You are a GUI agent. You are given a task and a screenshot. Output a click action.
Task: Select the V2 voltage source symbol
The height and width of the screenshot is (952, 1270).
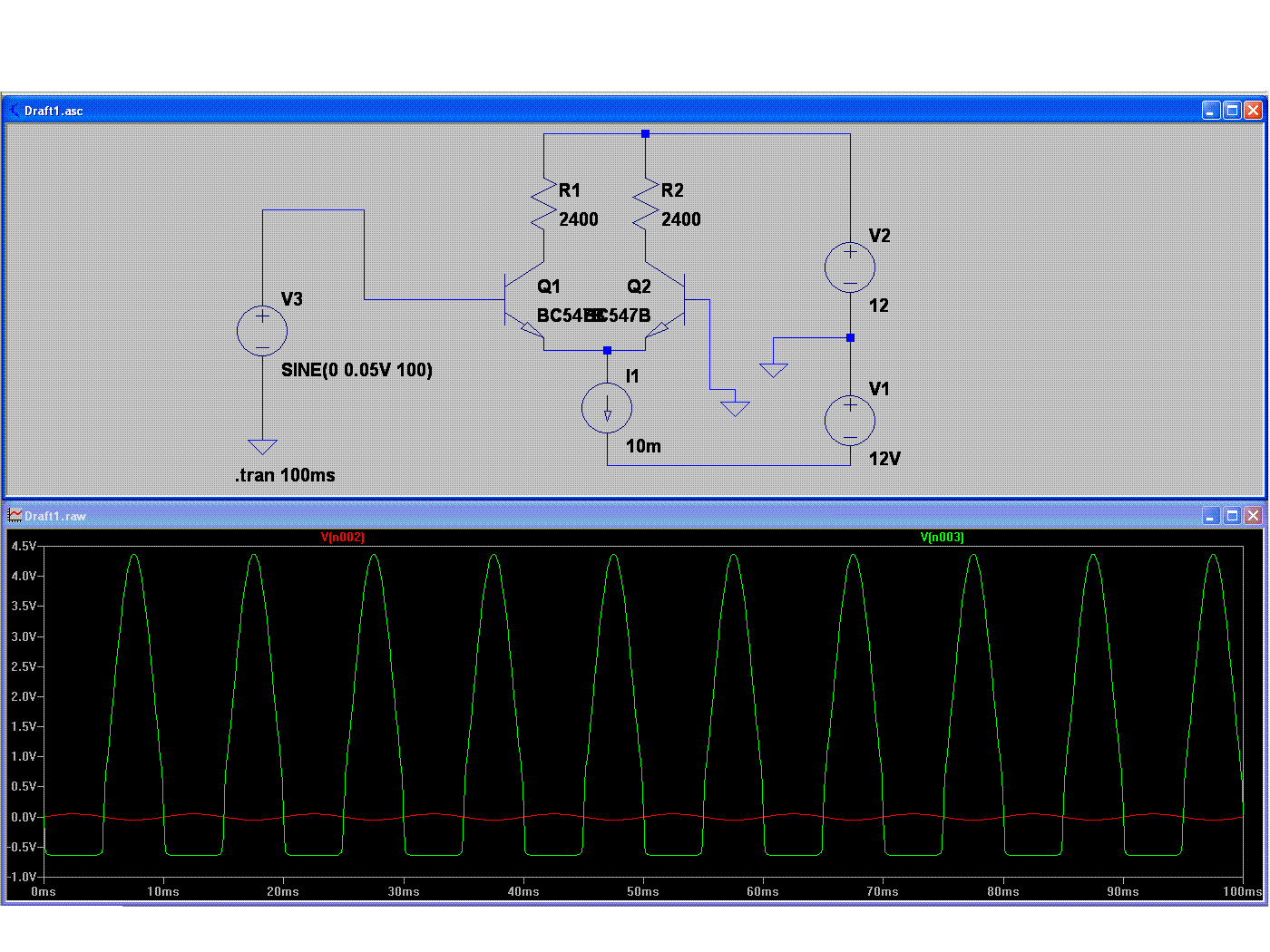[850, 267]
